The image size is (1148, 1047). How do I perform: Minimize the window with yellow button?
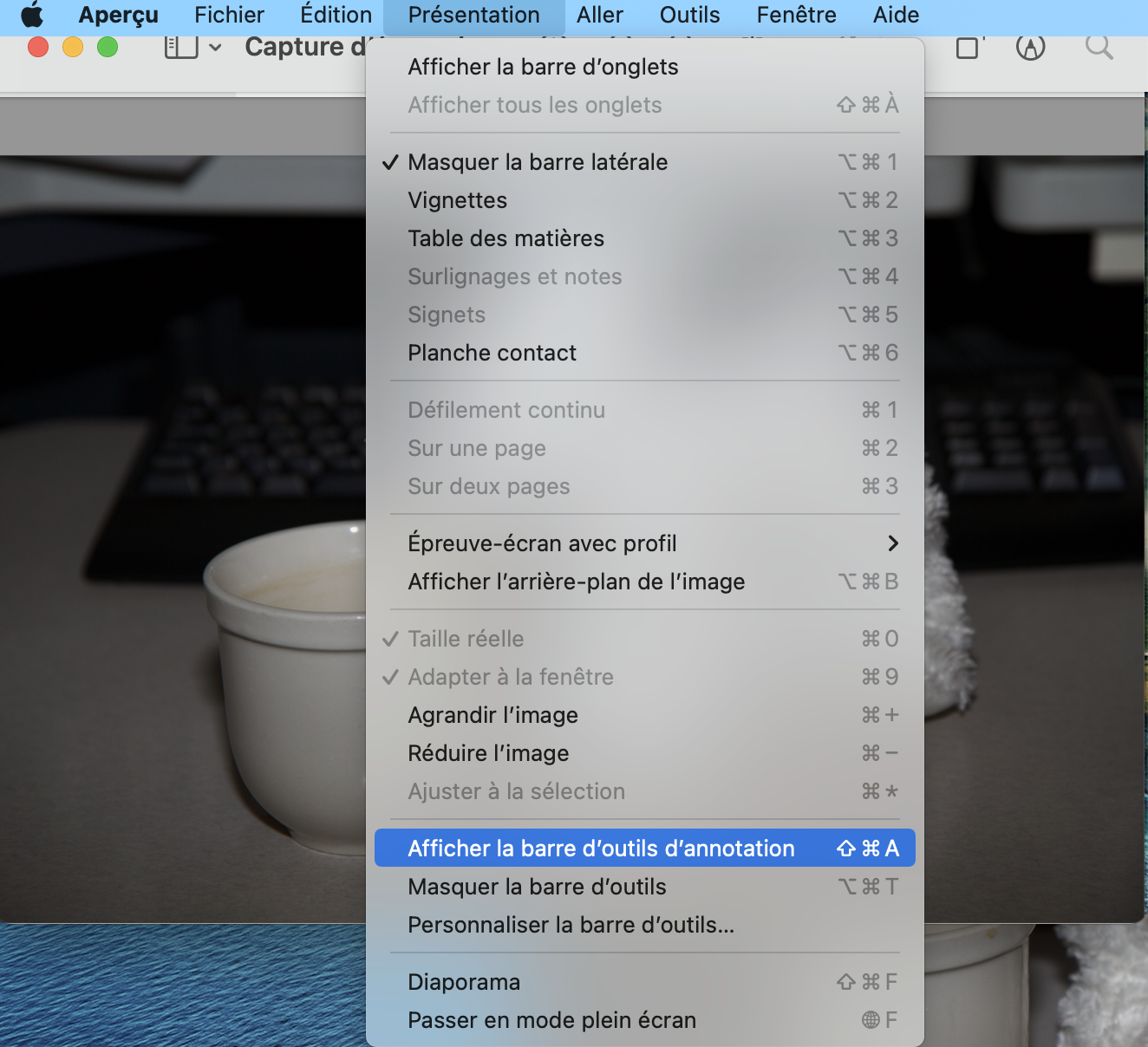point(73,47)
